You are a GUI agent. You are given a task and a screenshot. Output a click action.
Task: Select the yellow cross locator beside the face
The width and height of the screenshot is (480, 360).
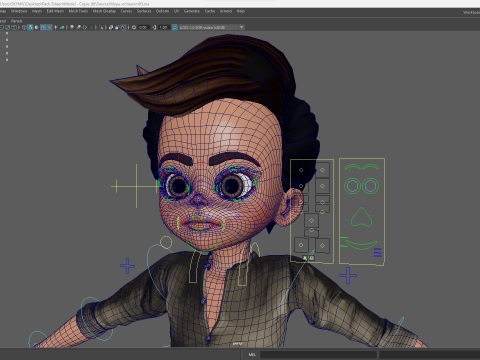(x=136, y=186)
